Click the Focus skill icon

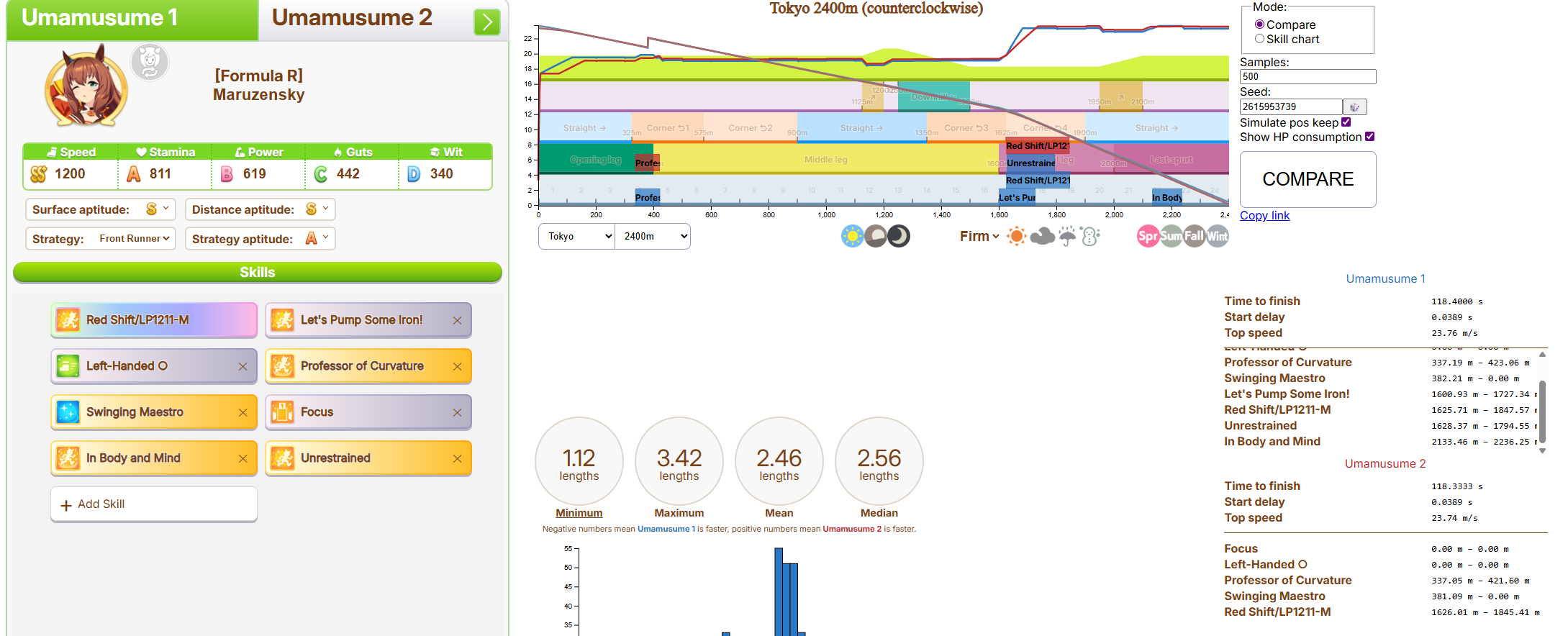click(282, 412)
